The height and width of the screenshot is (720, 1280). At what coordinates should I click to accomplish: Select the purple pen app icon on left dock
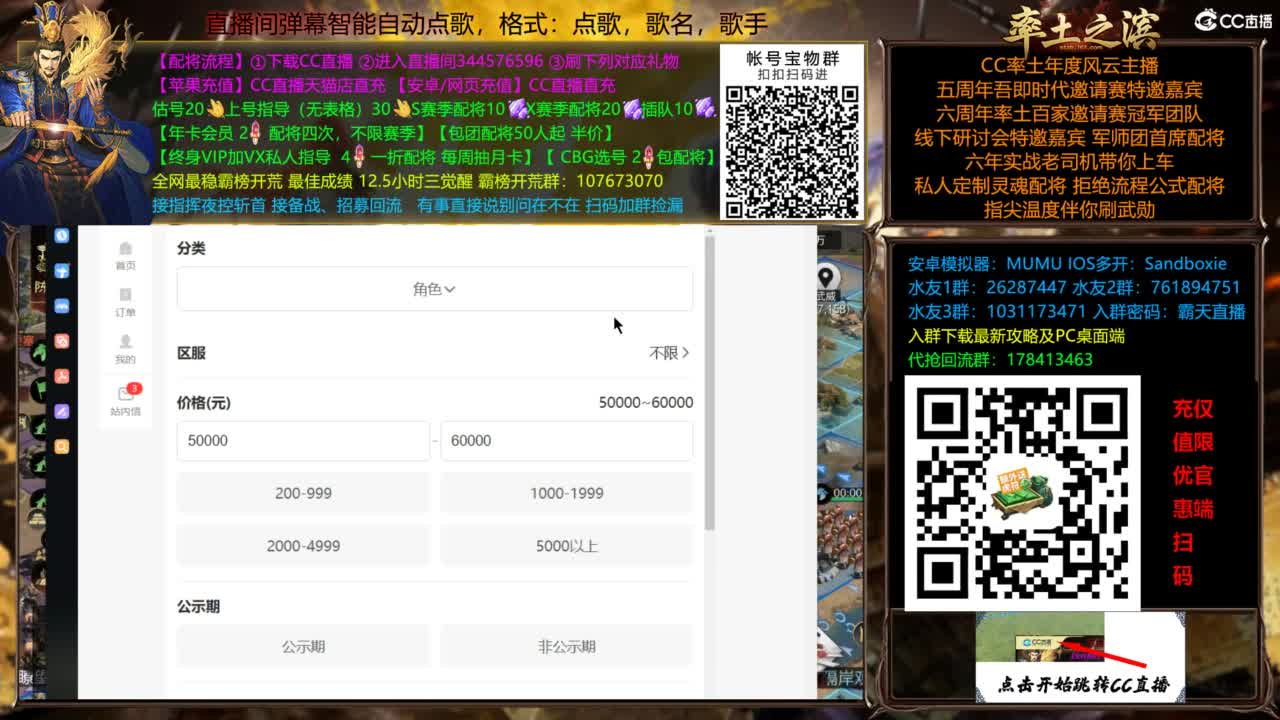click(61, 409)
